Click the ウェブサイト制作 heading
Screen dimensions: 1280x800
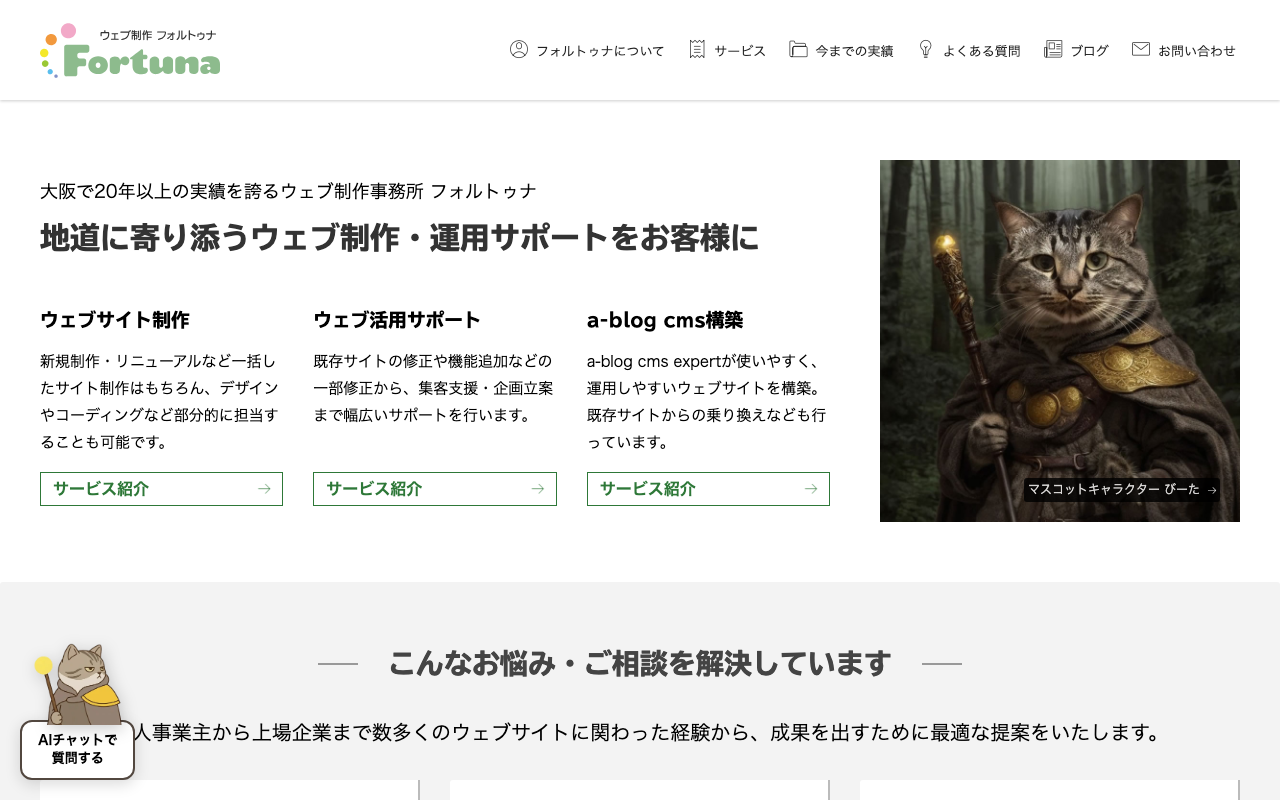point(115,320)
